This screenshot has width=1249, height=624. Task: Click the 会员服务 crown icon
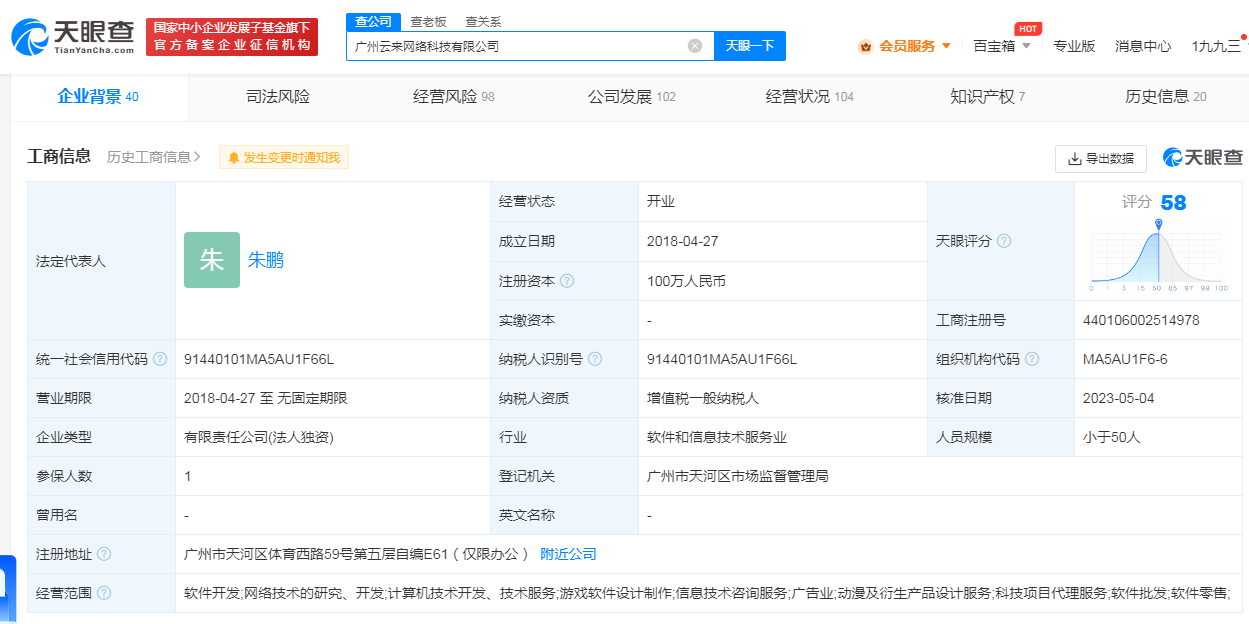pyautogui.click(x=865, y=46)
